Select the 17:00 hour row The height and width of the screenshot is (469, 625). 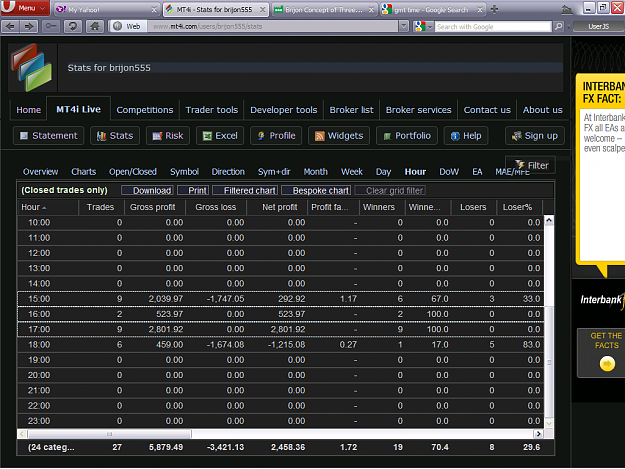pyautogui.click(x=281, y=329)
